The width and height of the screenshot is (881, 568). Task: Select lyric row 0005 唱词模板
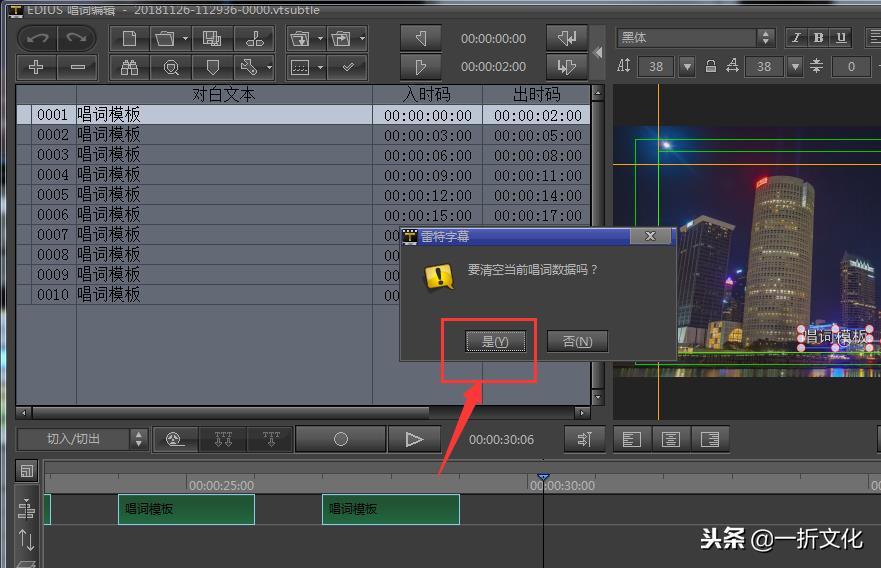(x=303, y=195)
